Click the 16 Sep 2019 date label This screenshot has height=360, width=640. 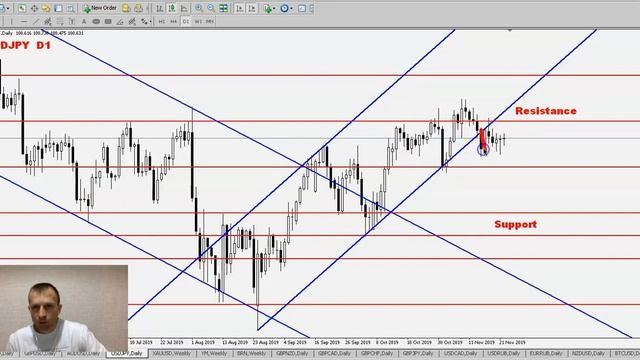pyautogui.click(x=327, y=342)
